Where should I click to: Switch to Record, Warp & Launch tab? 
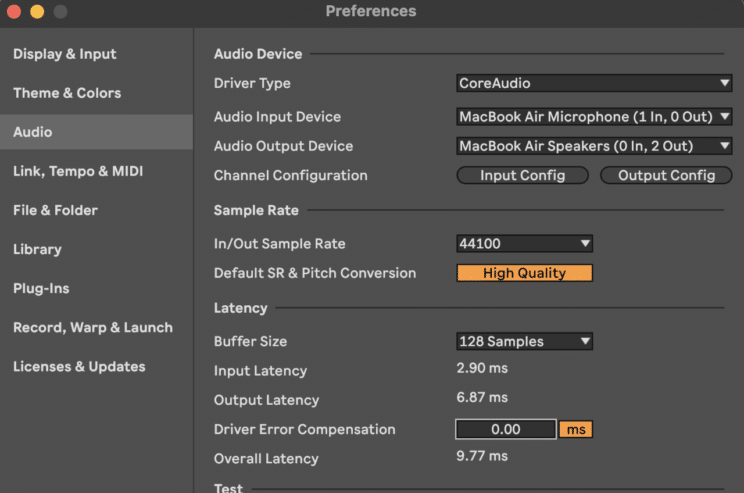point(93,327)
